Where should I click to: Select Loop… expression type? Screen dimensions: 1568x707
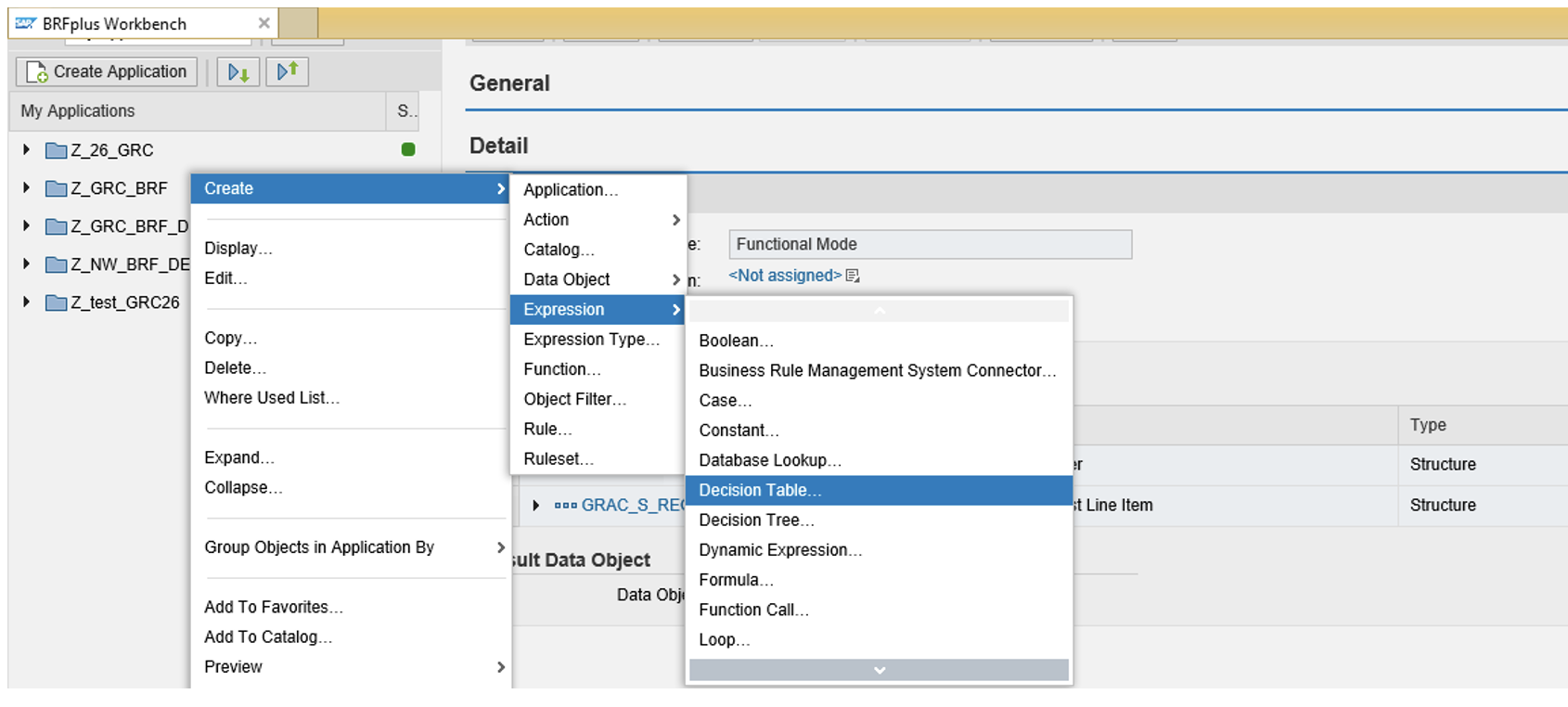pos(879,640)
